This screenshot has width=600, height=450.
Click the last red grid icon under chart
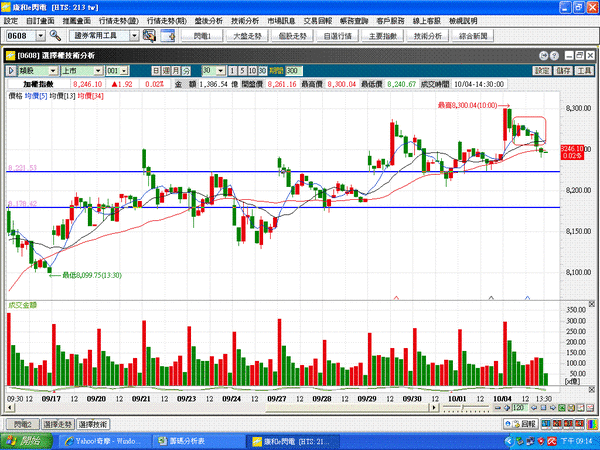pyautogui.click(x=590, y=408)
